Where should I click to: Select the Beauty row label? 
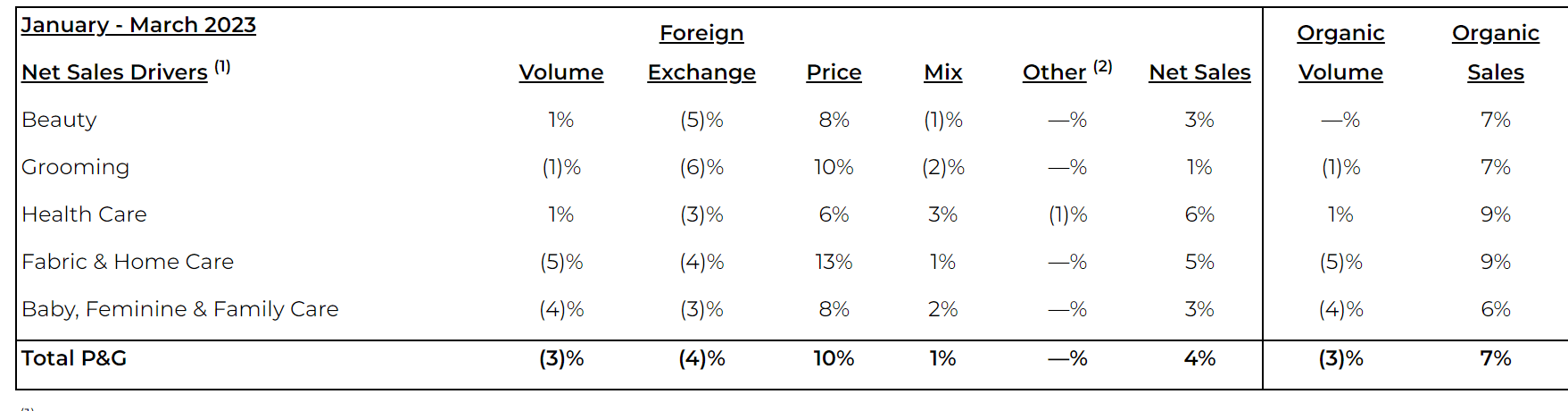[x=59, y=120]
